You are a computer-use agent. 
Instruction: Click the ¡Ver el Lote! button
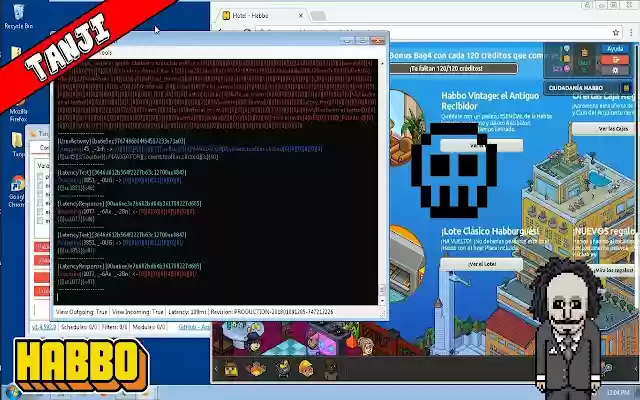coord(482,264)
